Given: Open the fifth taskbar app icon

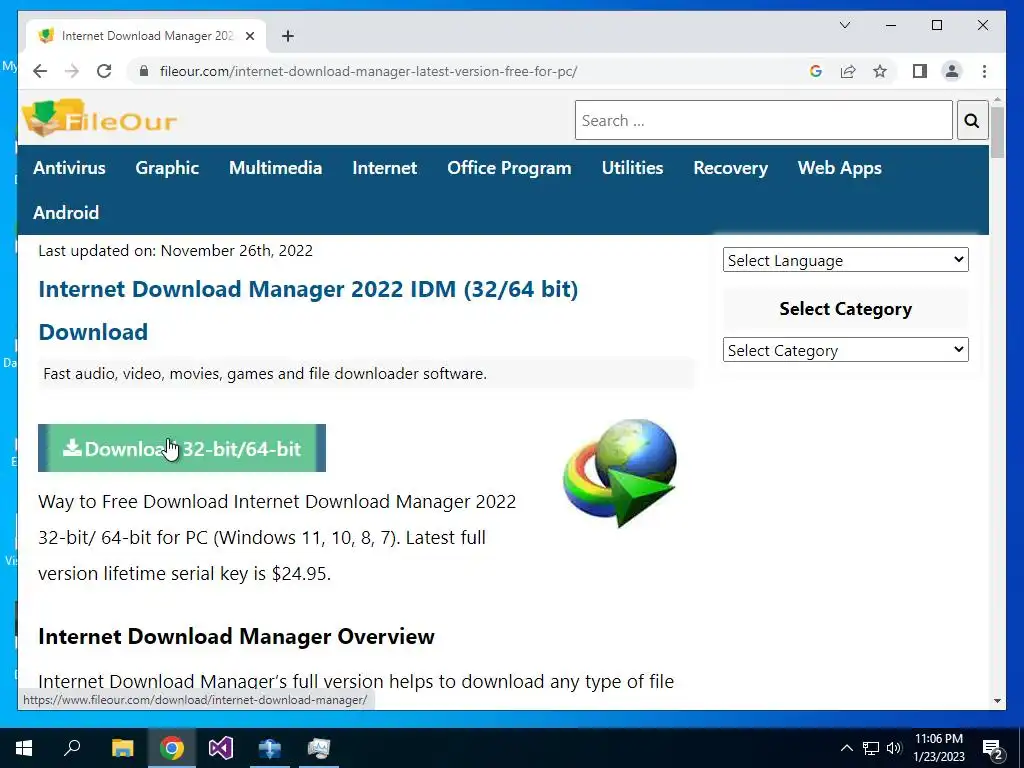Looking at the screenshot, I should click(319, 748).
